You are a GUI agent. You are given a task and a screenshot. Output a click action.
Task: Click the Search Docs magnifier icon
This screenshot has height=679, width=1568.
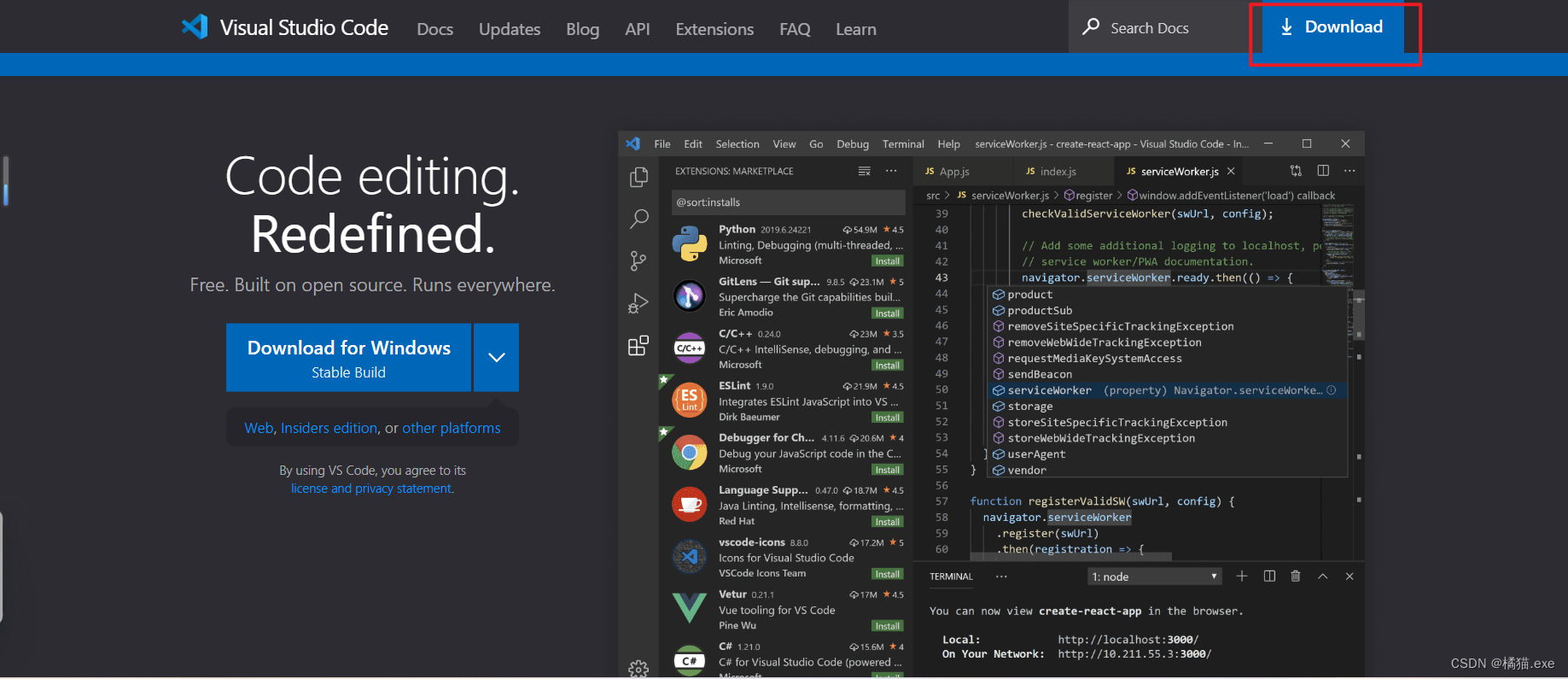(x=1091, y=26)
